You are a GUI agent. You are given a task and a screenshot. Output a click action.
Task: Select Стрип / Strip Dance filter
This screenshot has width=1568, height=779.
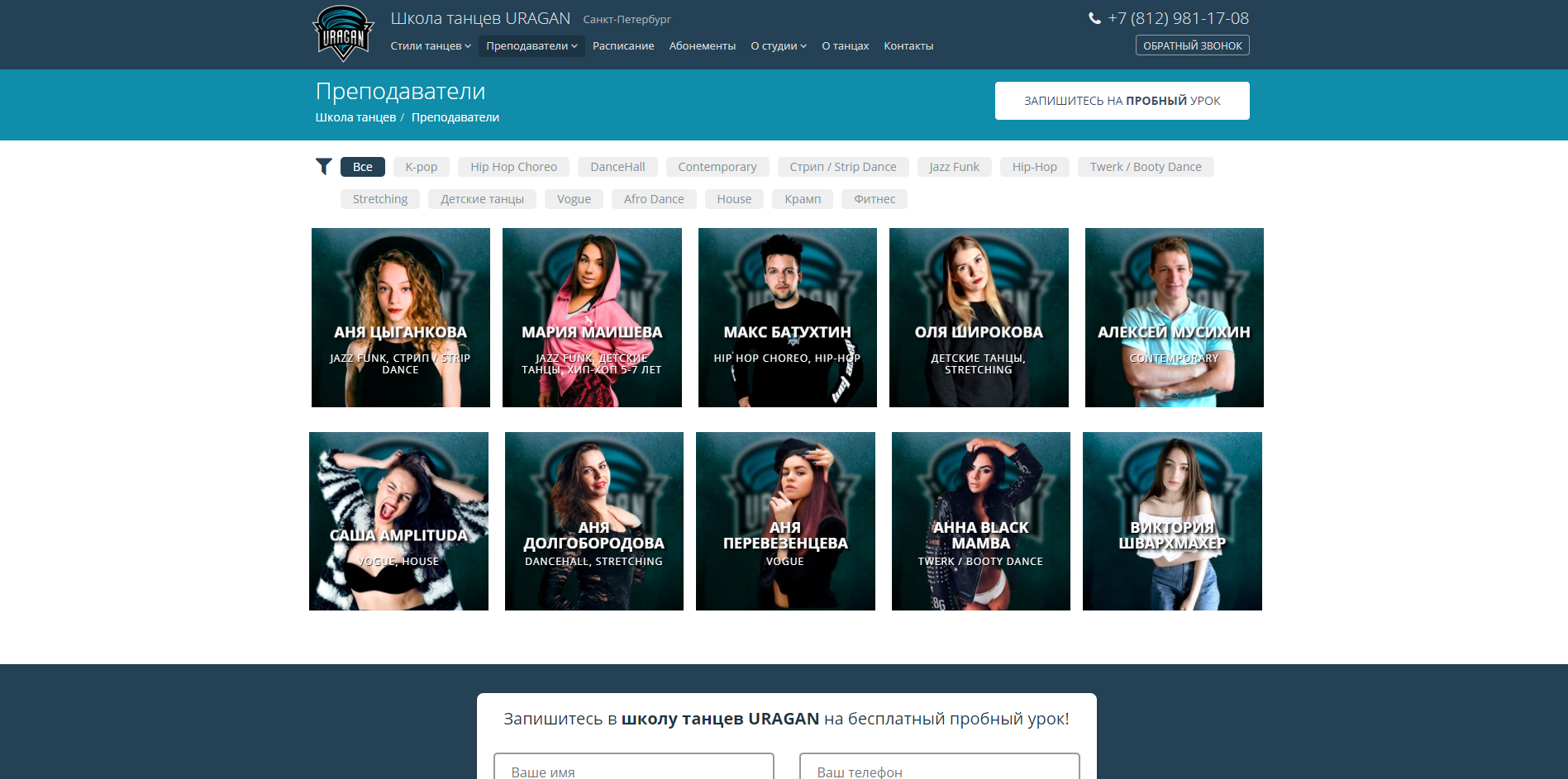point(843,167)
